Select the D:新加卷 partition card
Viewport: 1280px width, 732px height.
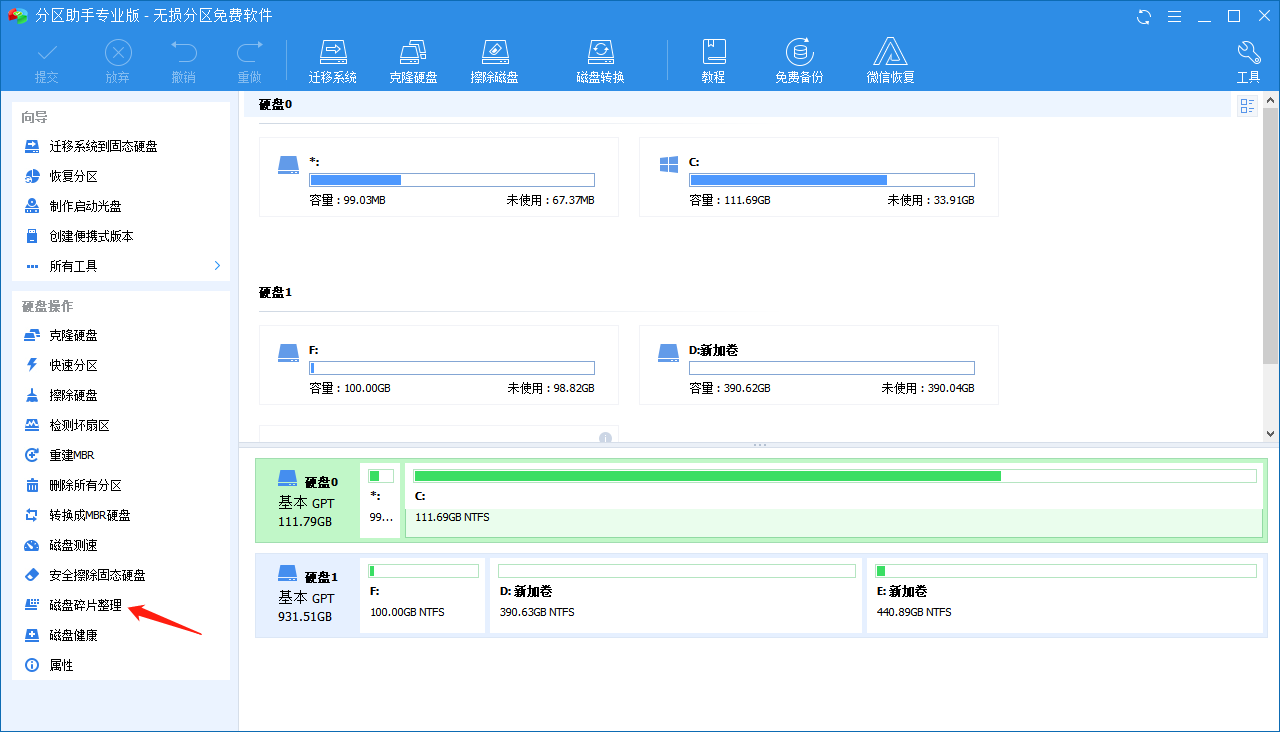[818, 365]
